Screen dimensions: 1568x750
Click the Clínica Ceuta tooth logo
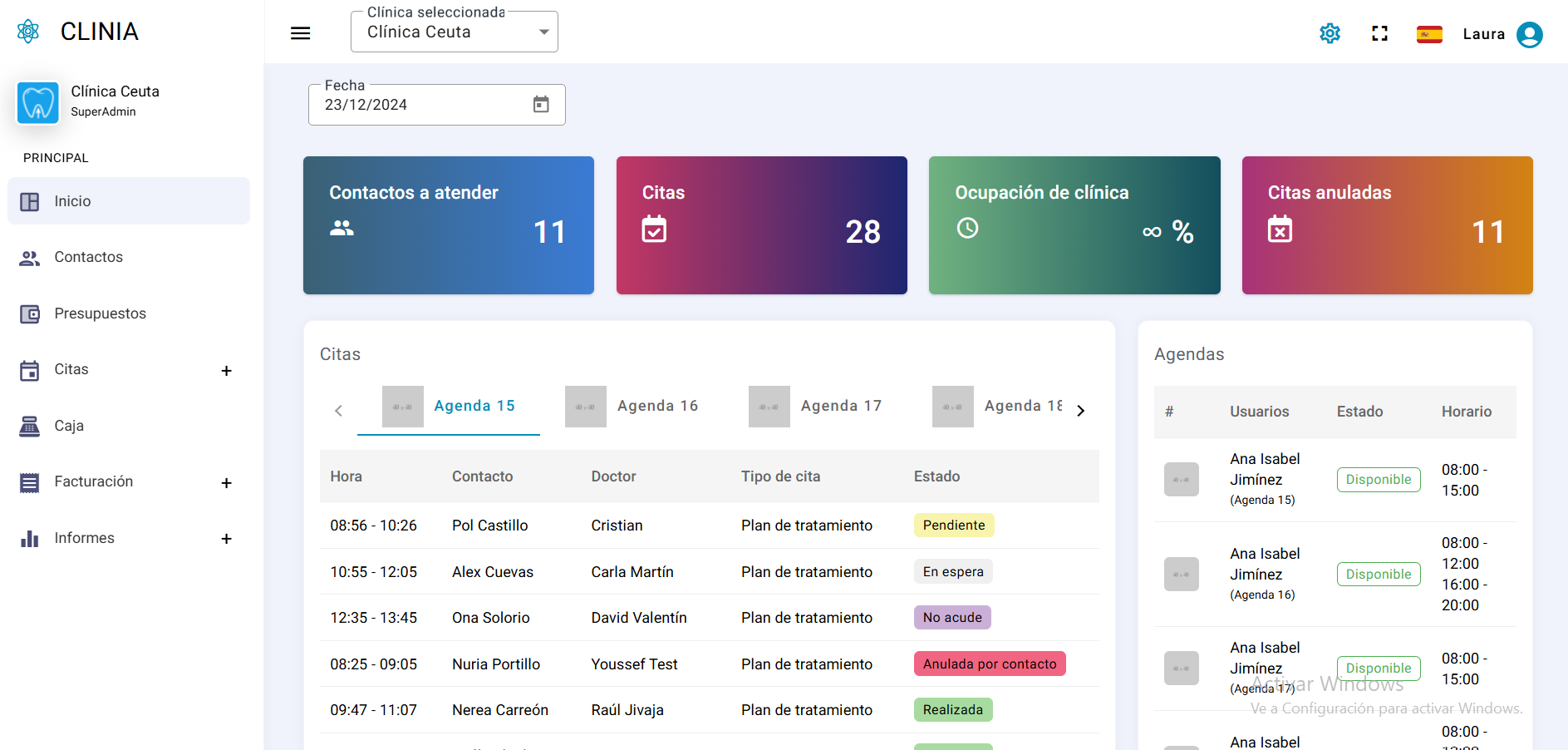pyautogui.click(x=38, y=103)
